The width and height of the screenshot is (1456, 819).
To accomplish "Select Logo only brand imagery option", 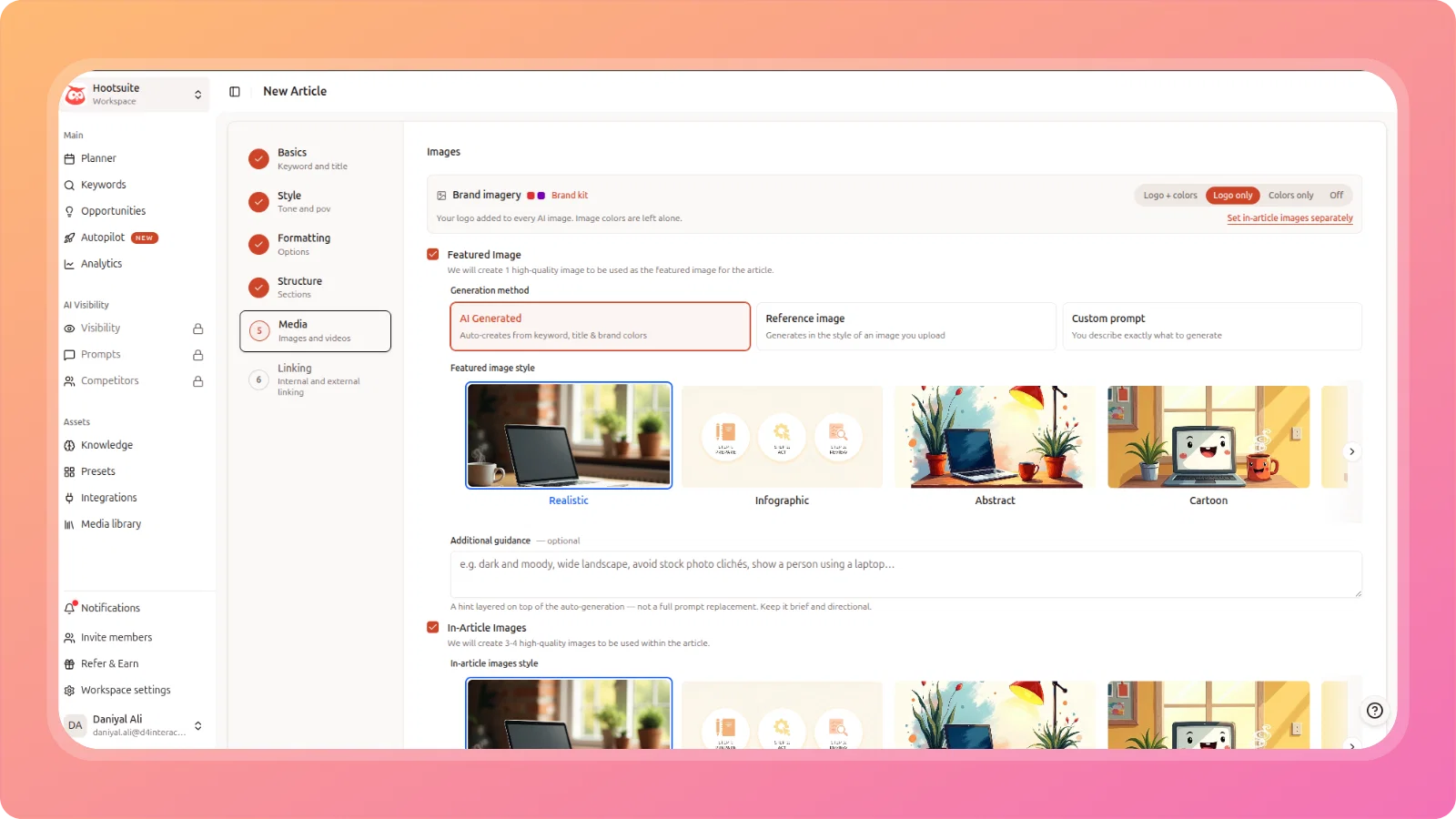I will [x=1233, y=196].
